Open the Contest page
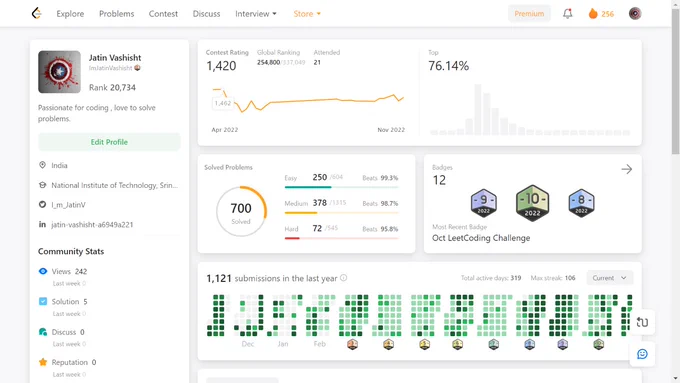Image resolution: width=680 pixels, height=383 pixels. tap(163, 14)
